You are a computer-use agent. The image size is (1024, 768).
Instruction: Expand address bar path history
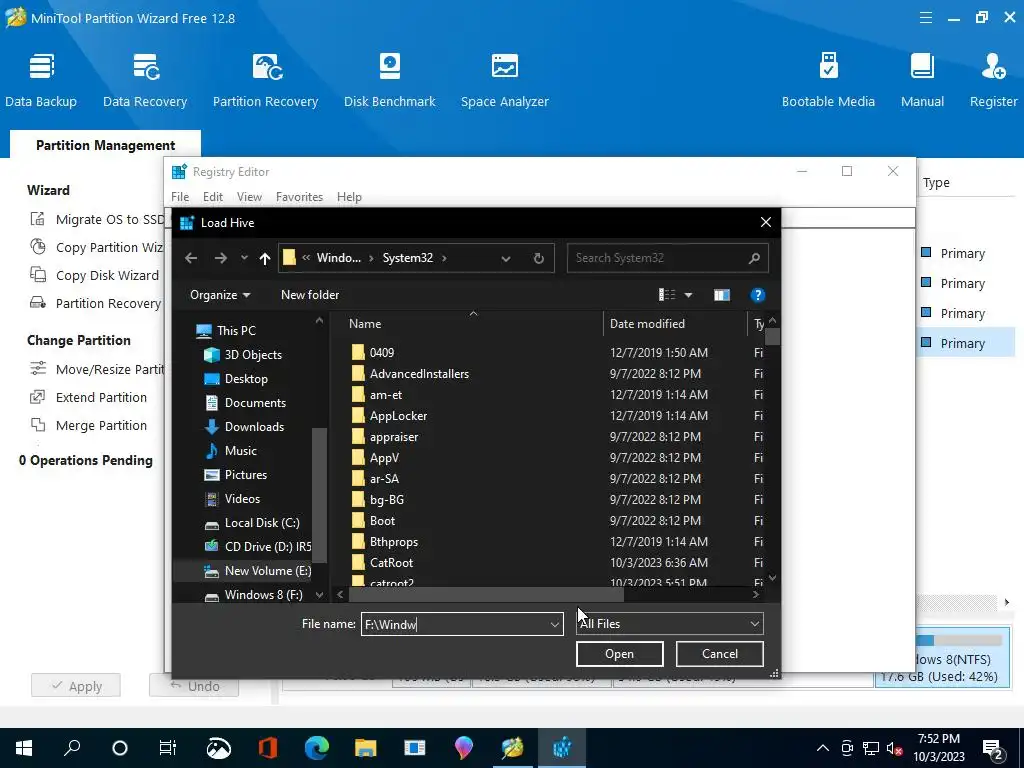click(x=505, y=259)
